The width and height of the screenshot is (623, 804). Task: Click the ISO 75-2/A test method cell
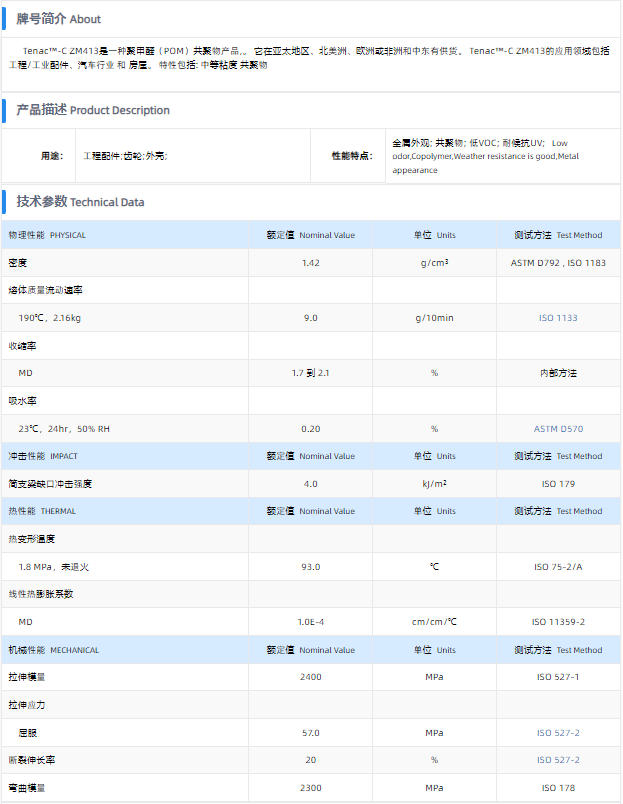click(x=558, y=567)
